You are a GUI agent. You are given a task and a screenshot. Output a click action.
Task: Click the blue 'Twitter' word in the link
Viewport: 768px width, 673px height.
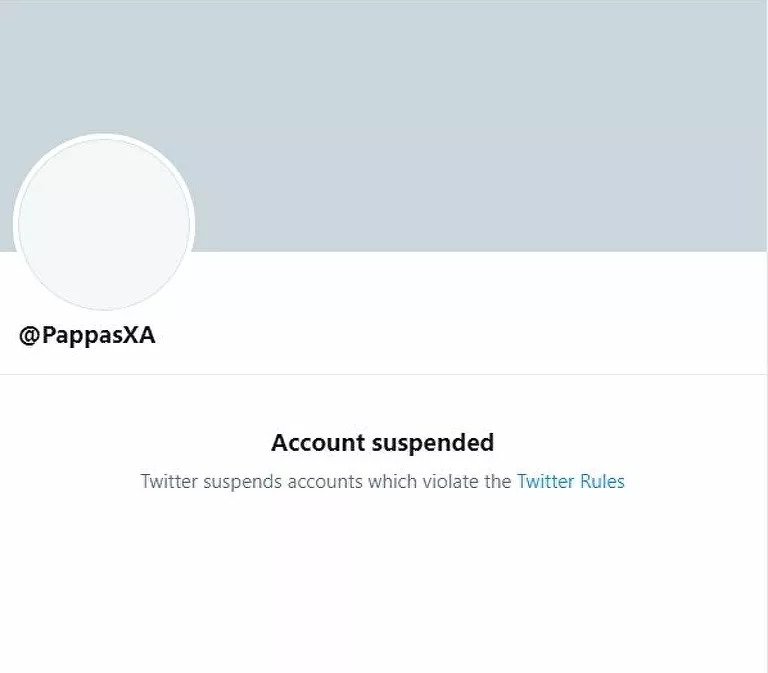point(546,481)
